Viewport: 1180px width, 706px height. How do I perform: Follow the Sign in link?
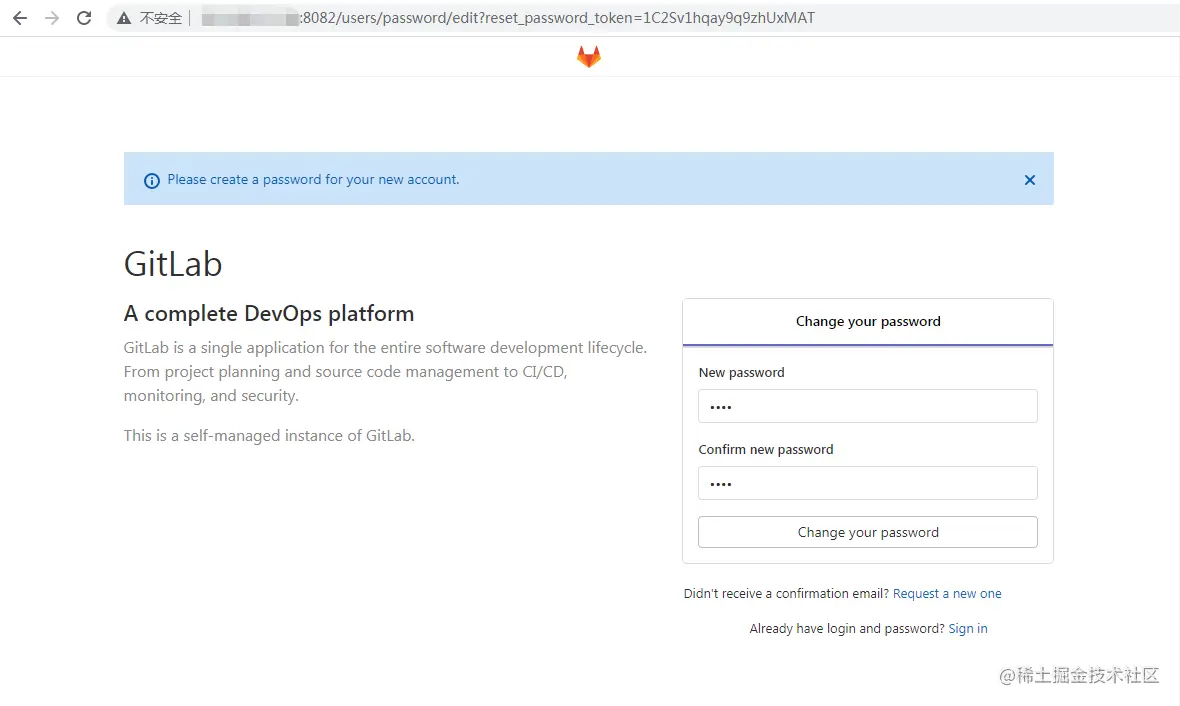(x=968, y=629)
